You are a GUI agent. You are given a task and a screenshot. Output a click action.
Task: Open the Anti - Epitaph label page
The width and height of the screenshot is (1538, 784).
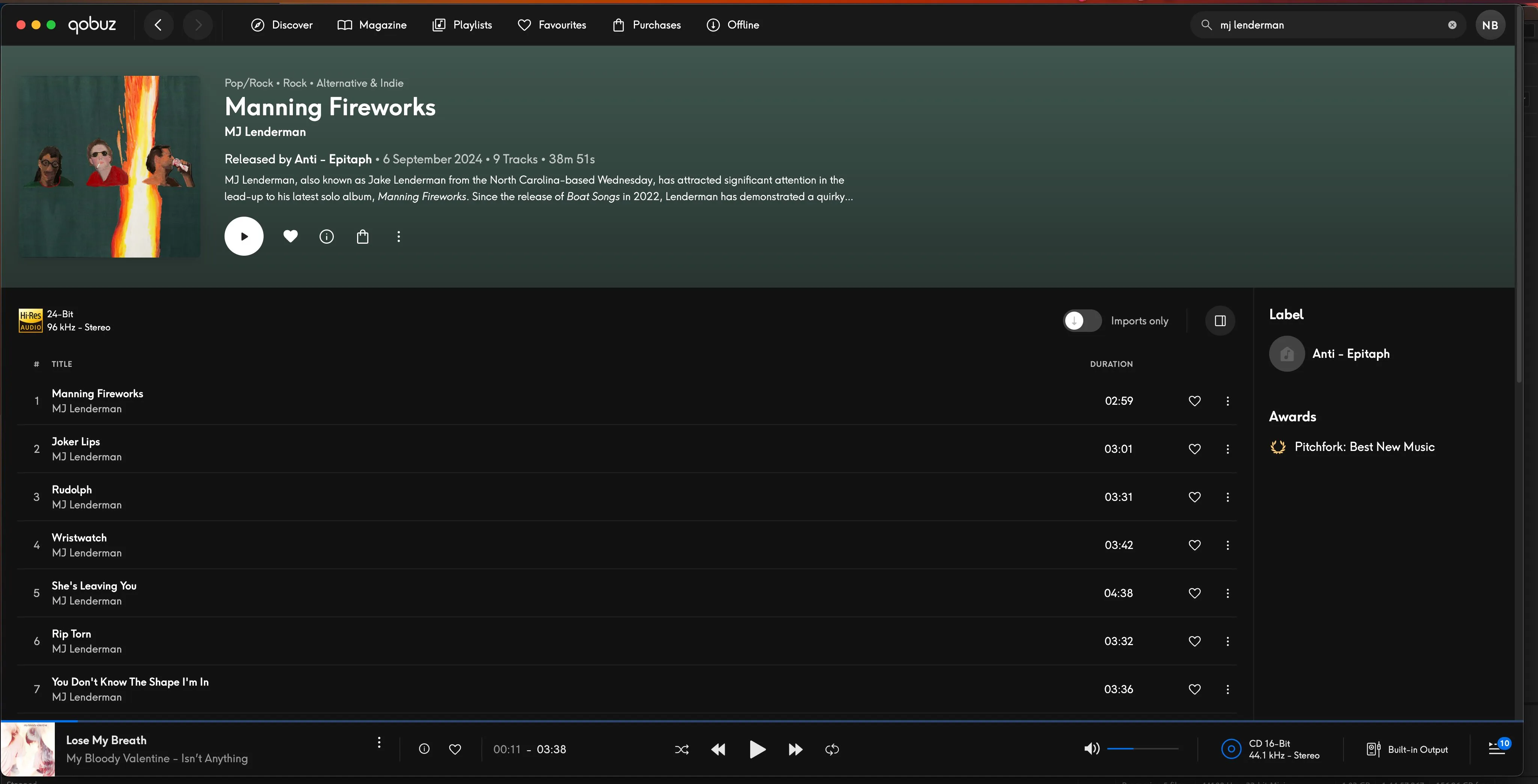(1351, 353)
